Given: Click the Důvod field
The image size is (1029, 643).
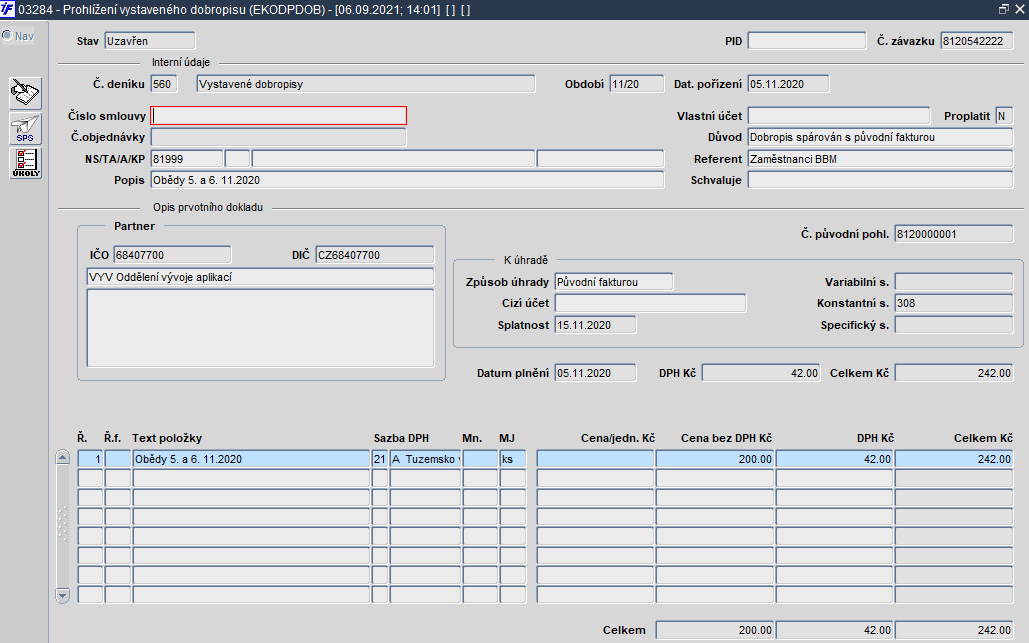Looking at the screenshot, I should coord(880,137).
